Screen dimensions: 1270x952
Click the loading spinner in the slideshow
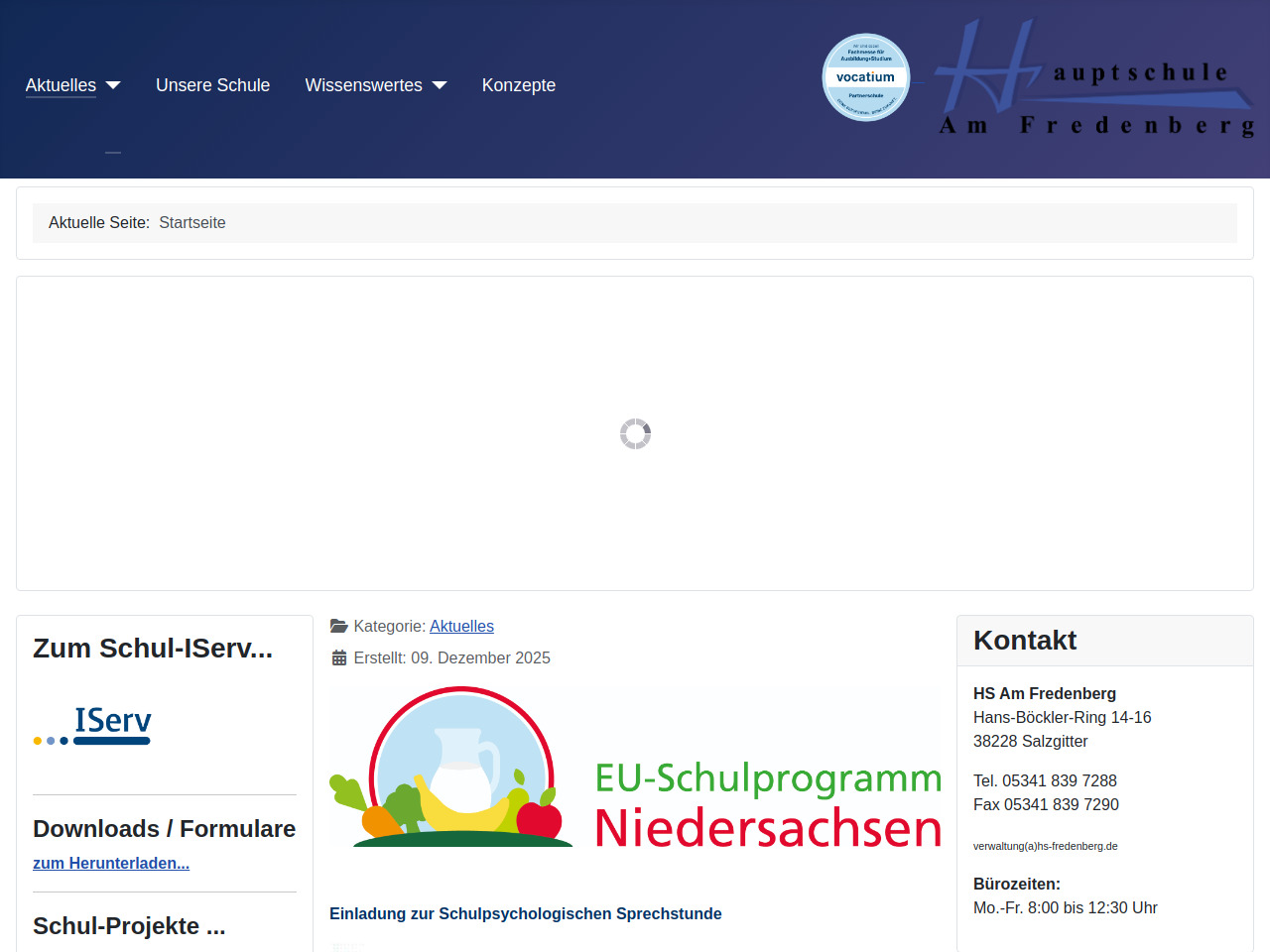click(x=635, y=433)
